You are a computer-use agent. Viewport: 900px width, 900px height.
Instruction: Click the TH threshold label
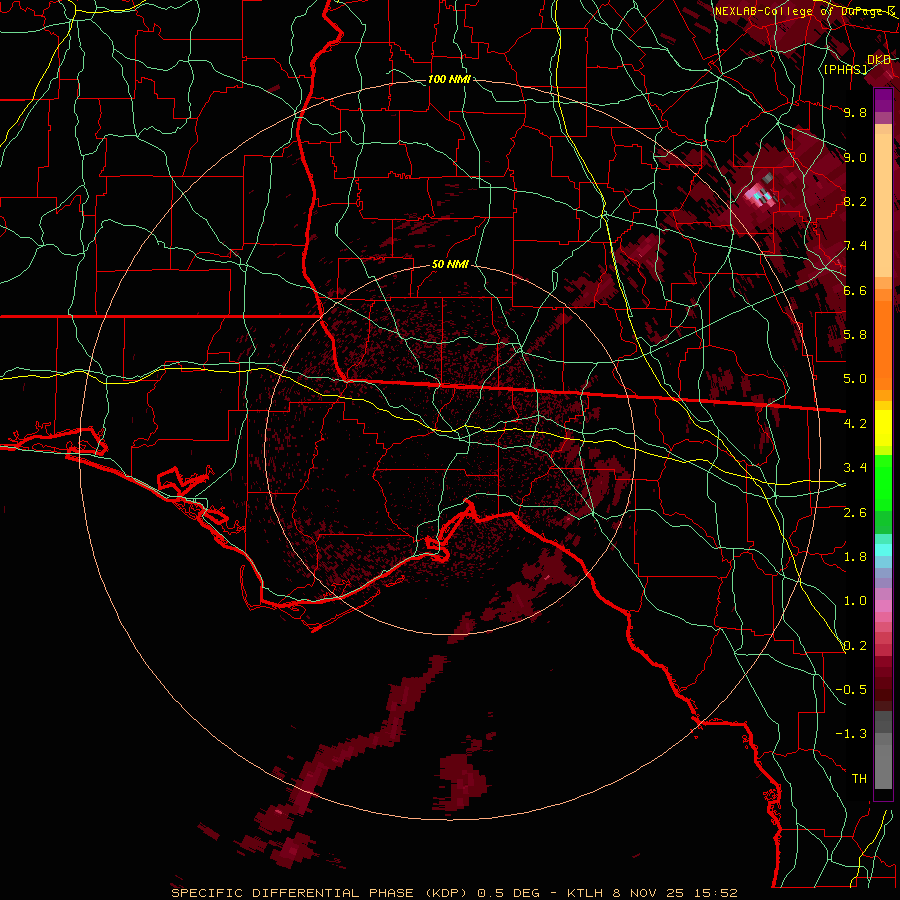[x=859, y=779]
